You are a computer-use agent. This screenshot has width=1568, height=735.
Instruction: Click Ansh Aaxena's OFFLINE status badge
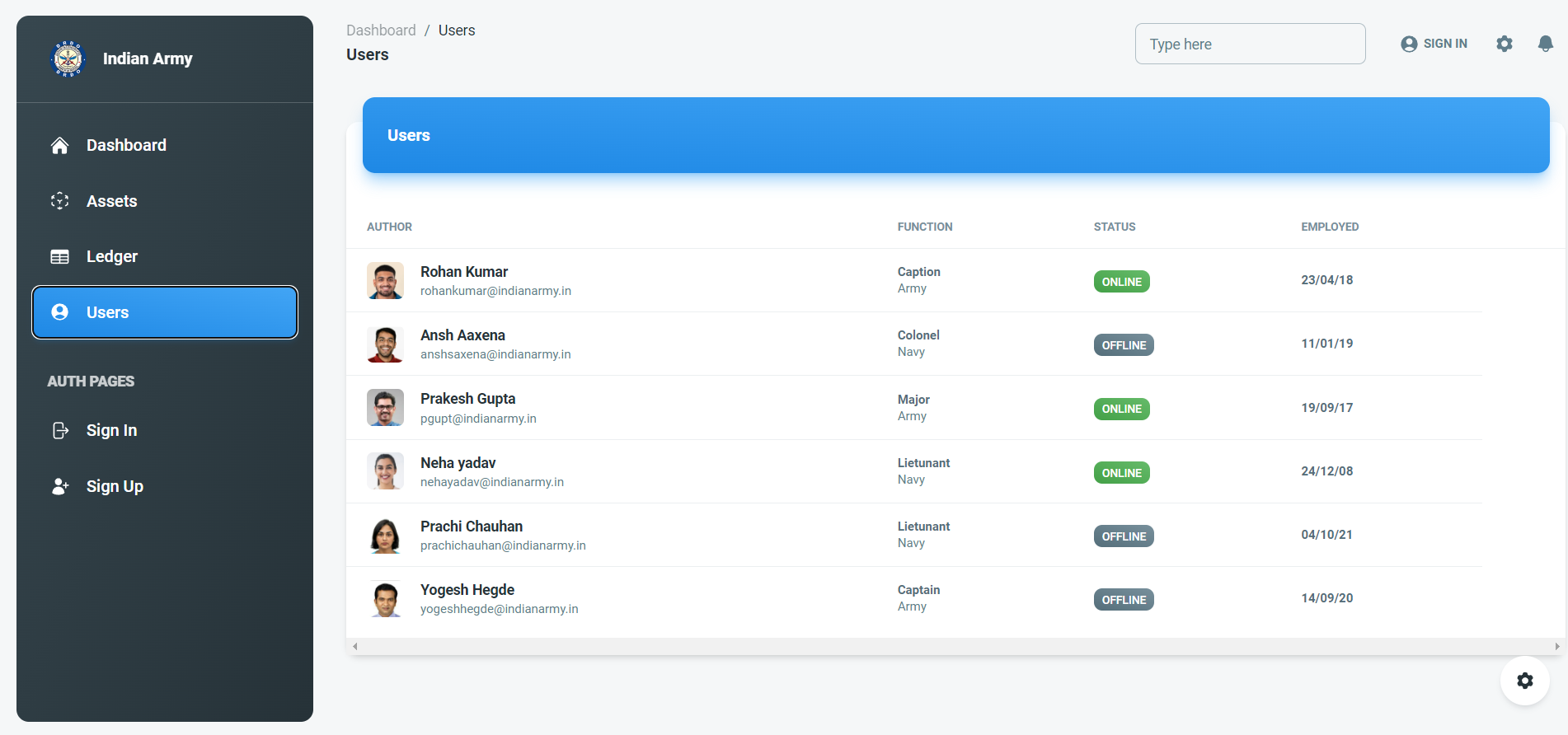pyautogui.click(x=1124, y=345)
